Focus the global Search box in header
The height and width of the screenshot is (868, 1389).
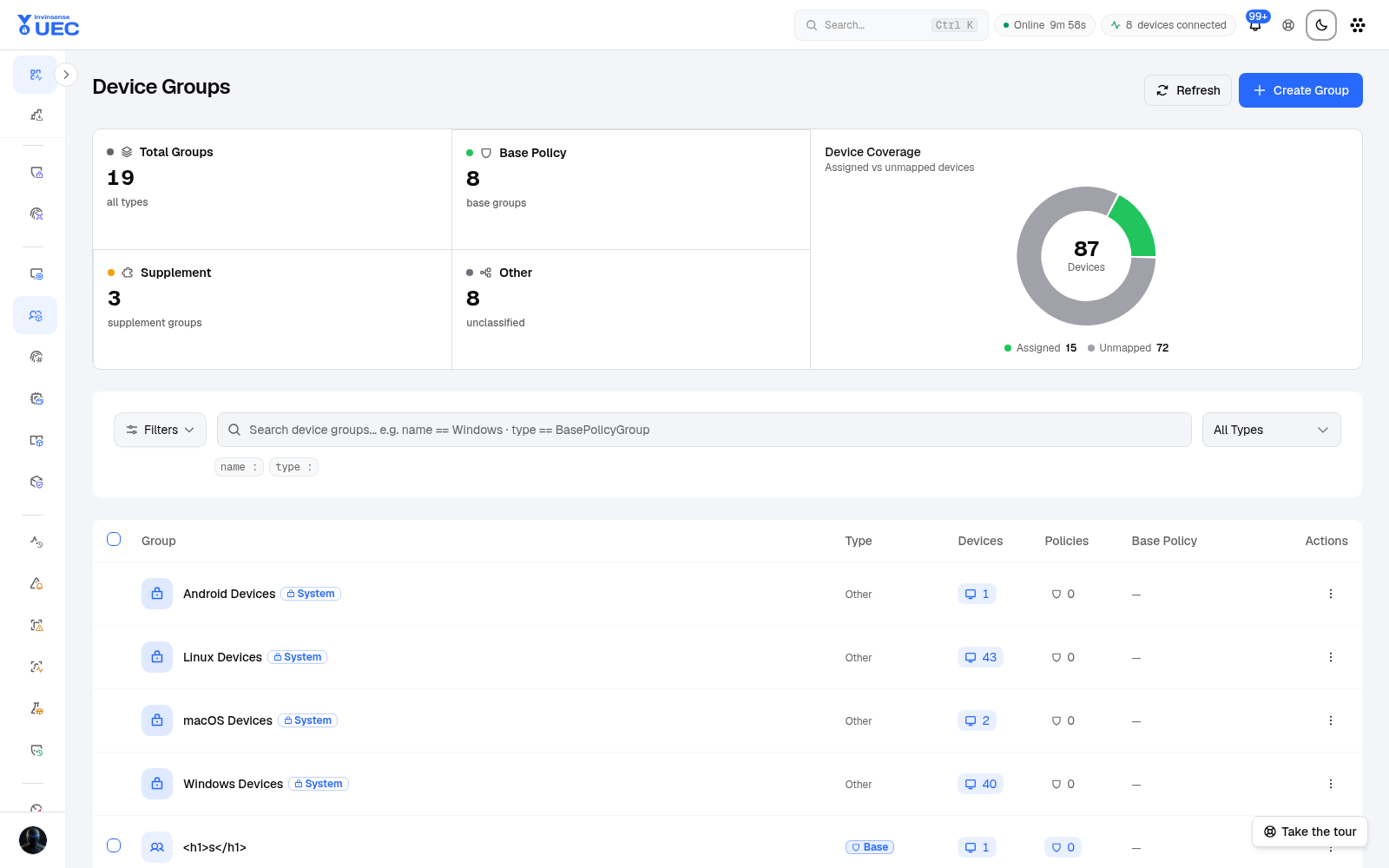pos(892,25)
